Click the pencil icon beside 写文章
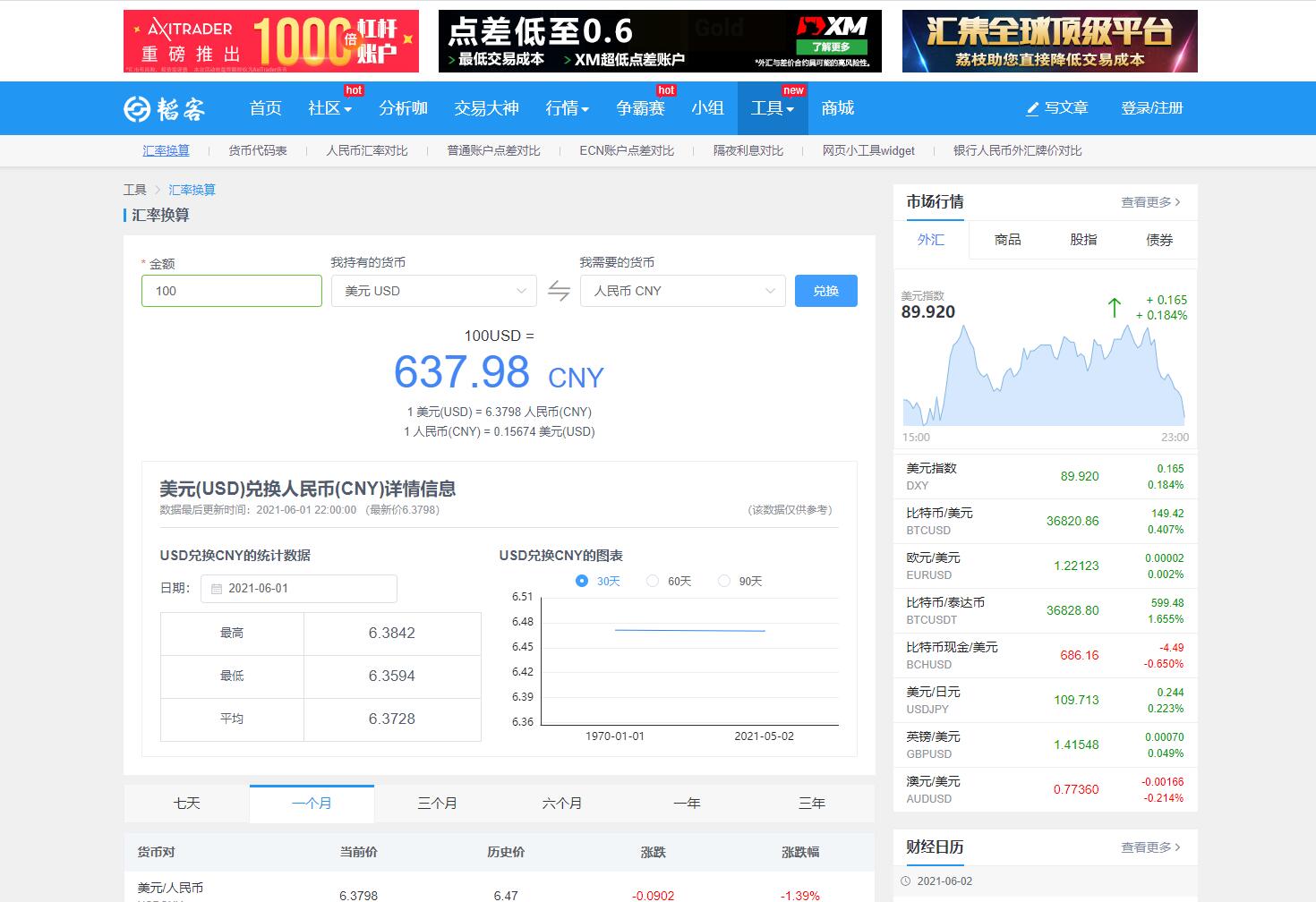1316x902 pixels. pyautogui.click(x=1032, y=108)
